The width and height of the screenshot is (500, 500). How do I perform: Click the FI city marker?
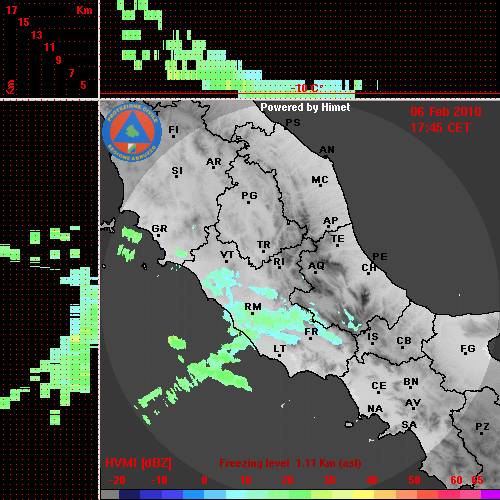pos(173,137)
